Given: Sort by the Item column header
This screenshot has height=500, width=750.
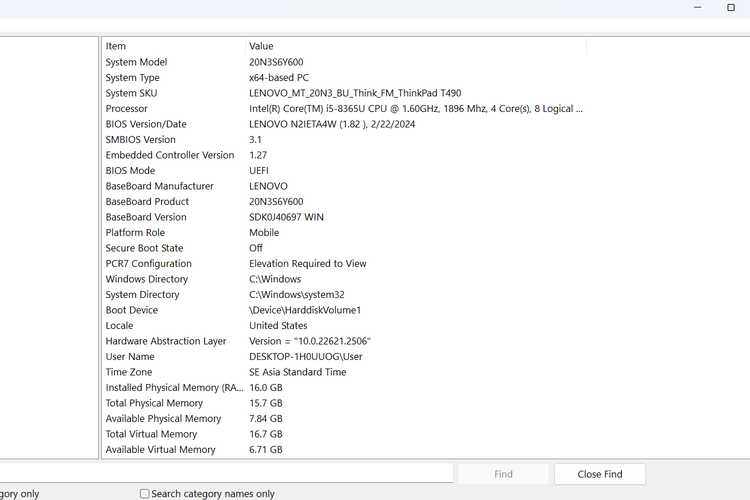Looking at the screenshot, I should (173, 46).
